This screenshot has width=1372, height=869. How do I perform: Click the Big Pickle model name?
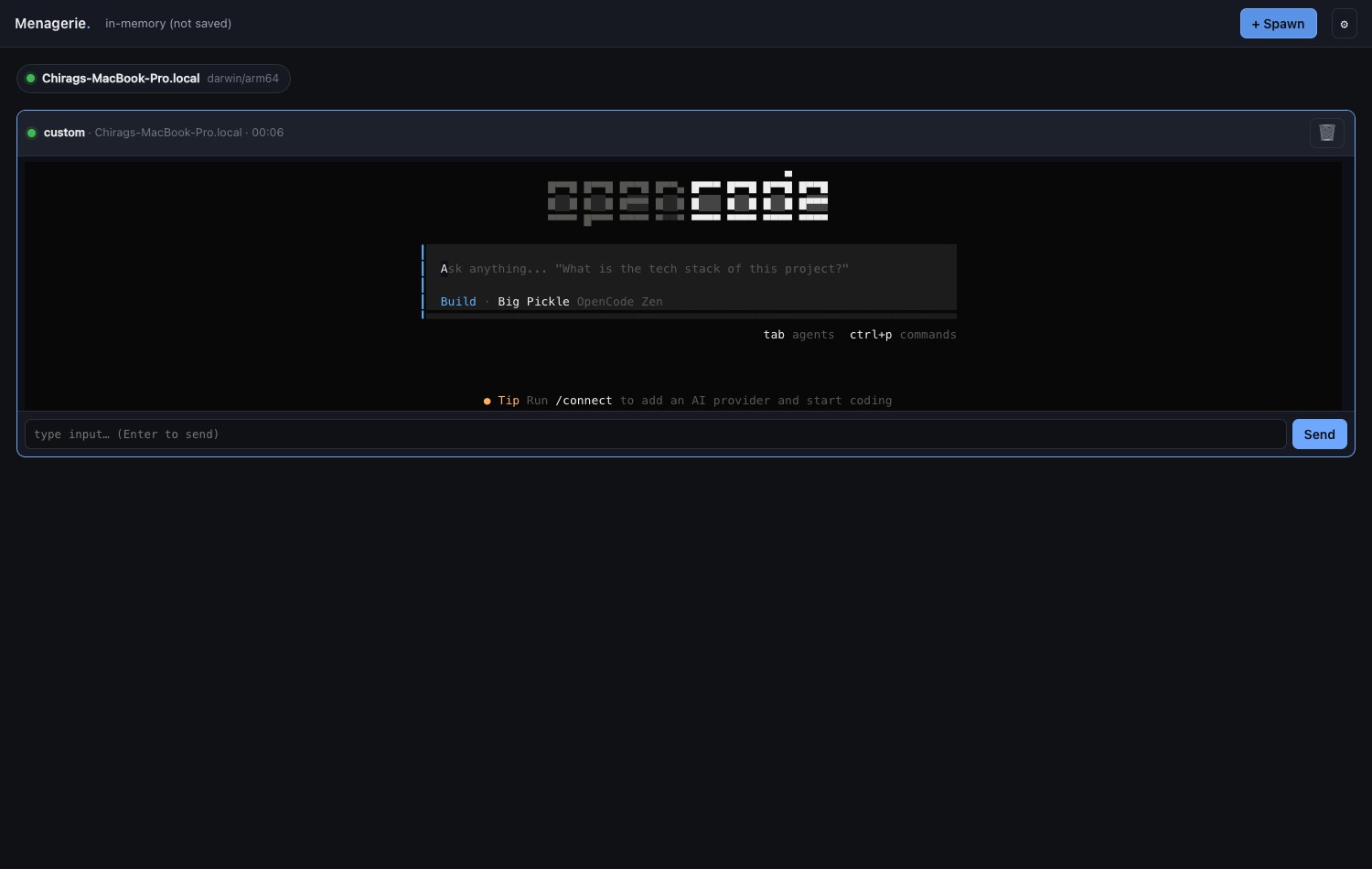click(x=533, y=302)
